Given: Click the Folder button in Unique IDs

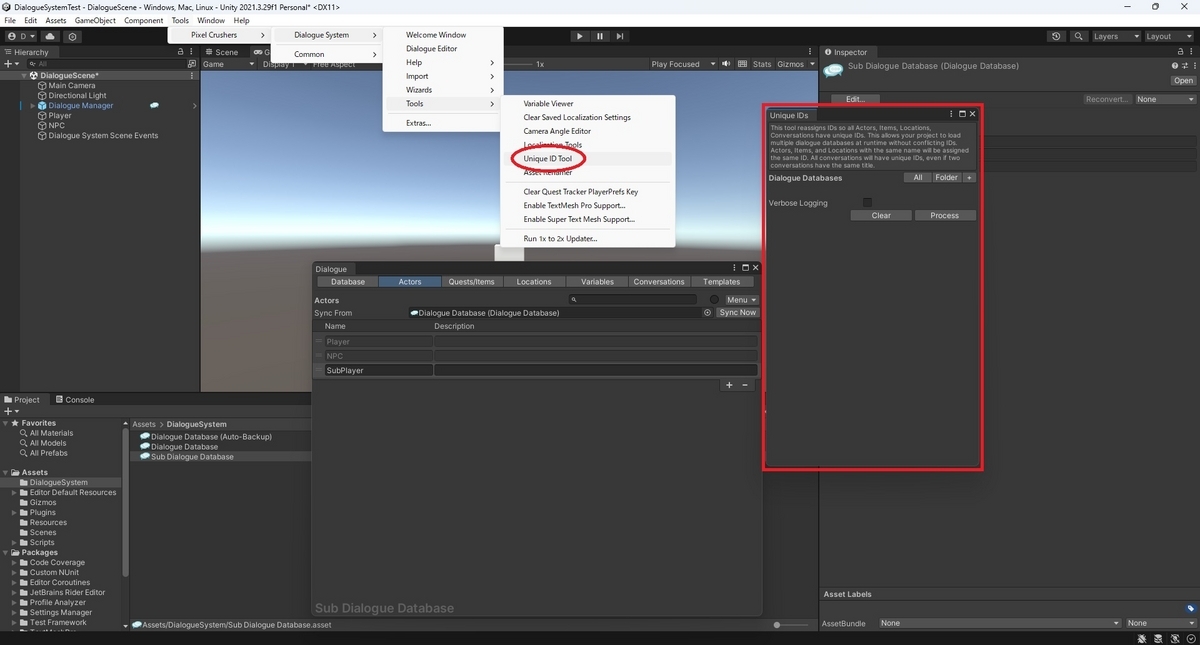Looking at the screenshot, I should coord(946,178).
